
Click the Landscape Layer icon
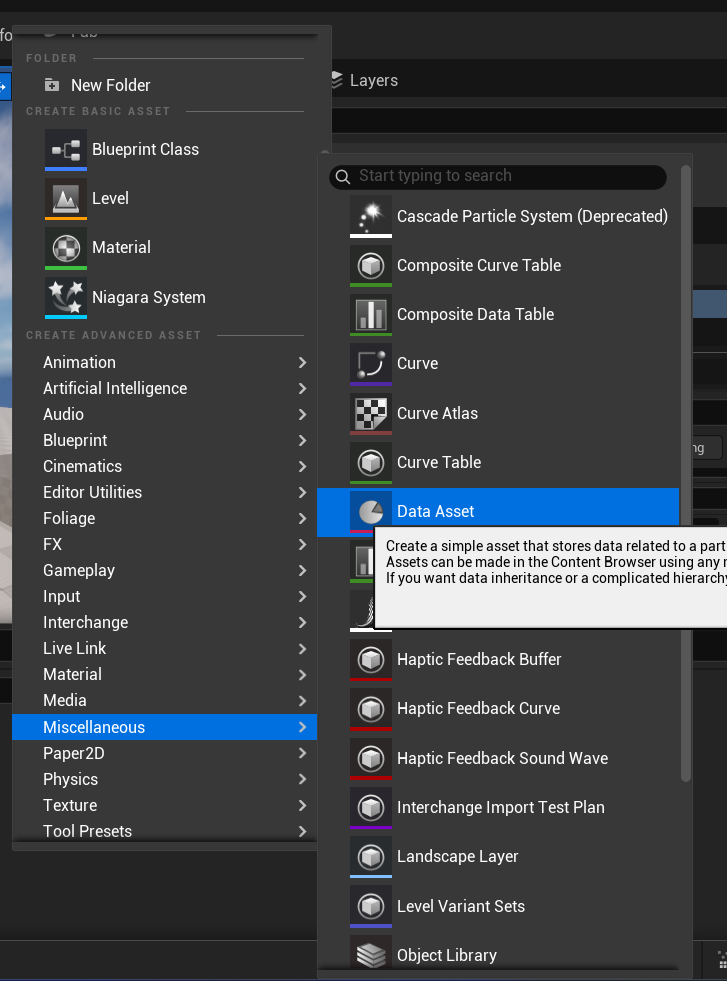pos(371,856)
